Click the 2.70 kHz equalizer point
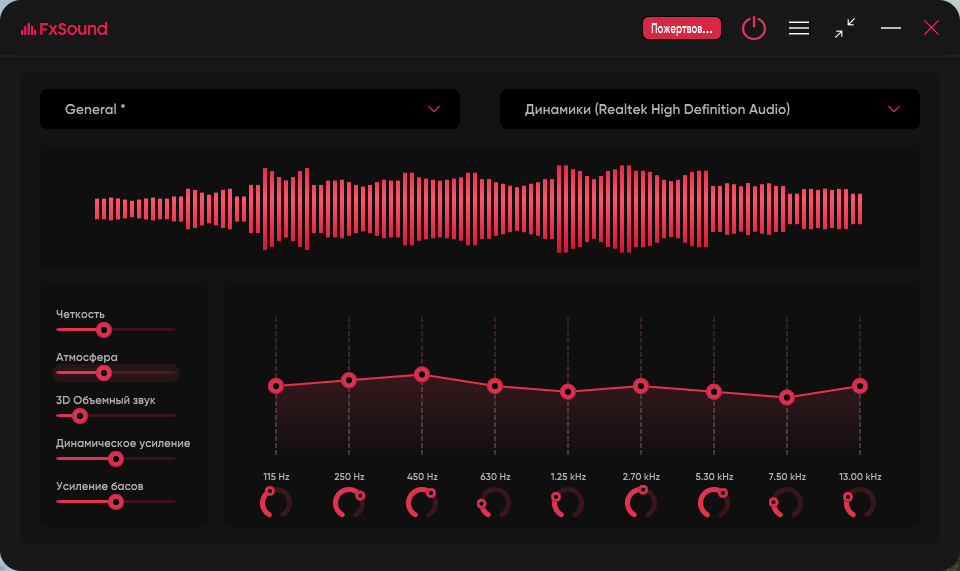960x571 pixels. pos(641,386)
